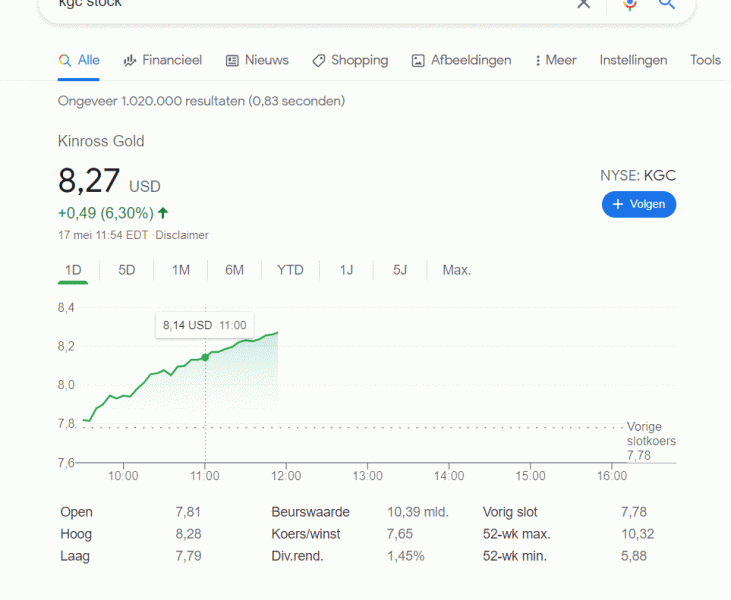Start voice search with the microphone icon
Screen dimensions: 731x600
(630, 5)
